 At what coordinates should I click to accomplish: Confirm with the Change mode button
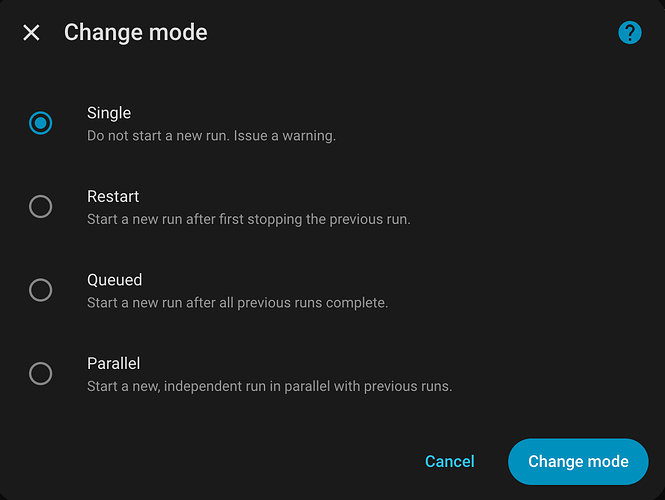tap(578, 461)
